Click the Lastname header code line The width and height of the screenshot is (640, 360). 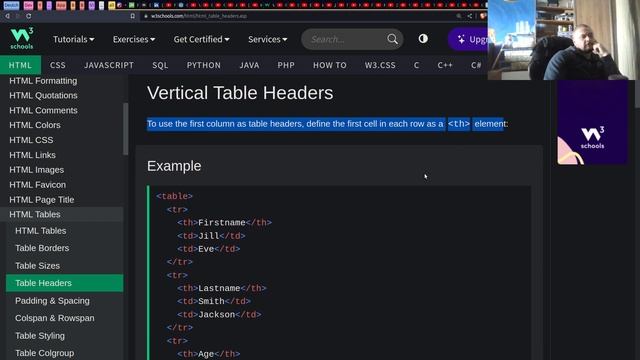click(x=222, y=289)
